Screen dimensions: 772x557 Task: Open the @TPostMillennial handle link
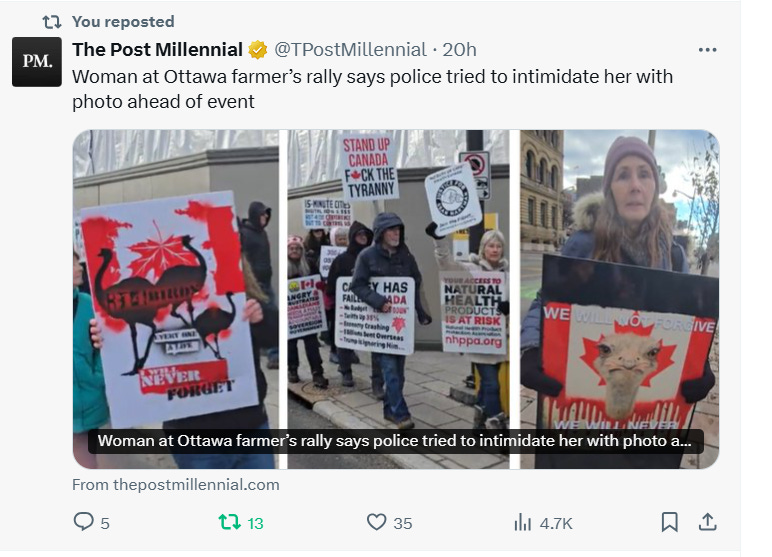(x=350, y=50)
